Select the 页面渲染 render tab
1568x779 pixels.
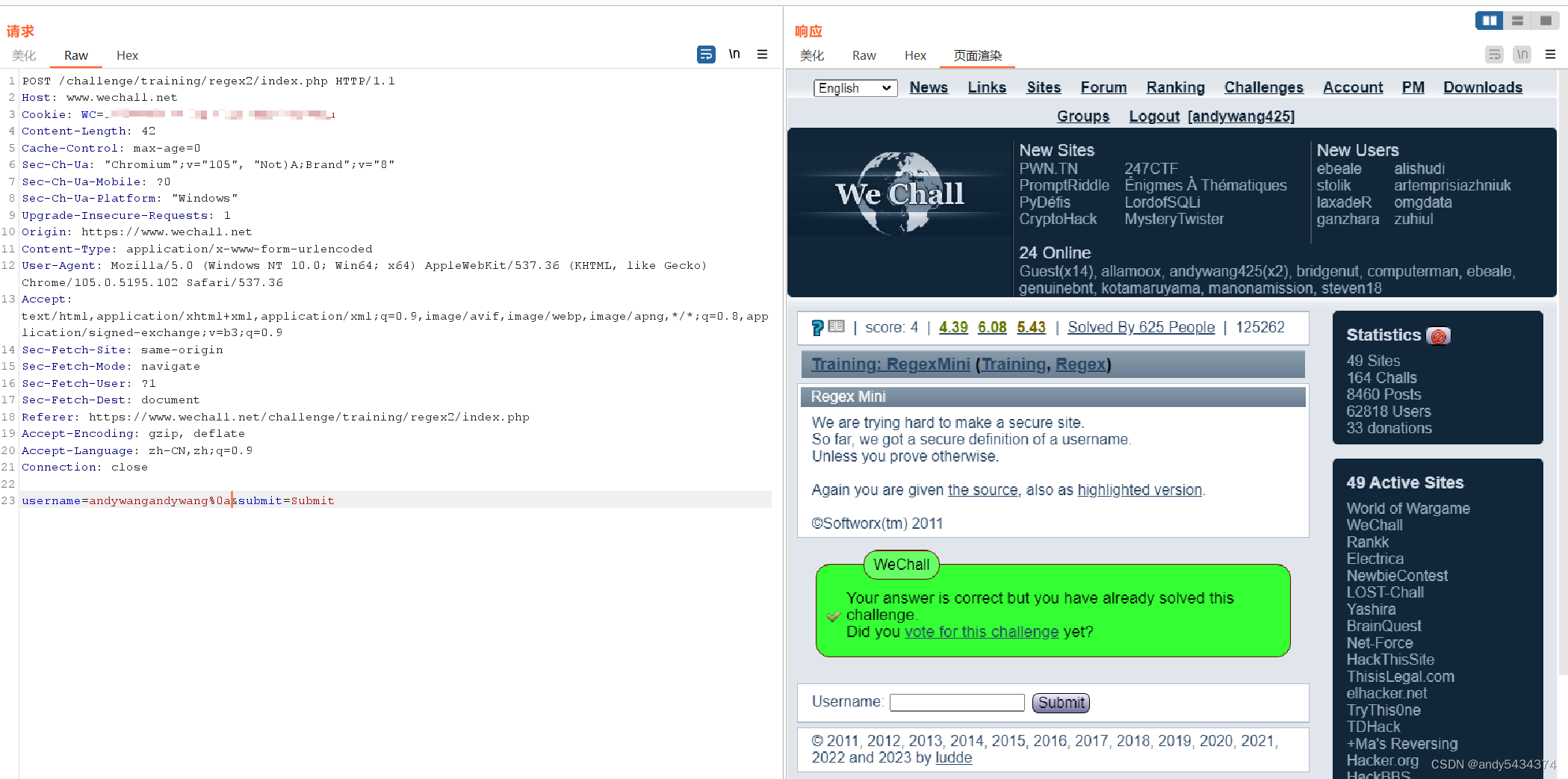[x=978, y=55]
